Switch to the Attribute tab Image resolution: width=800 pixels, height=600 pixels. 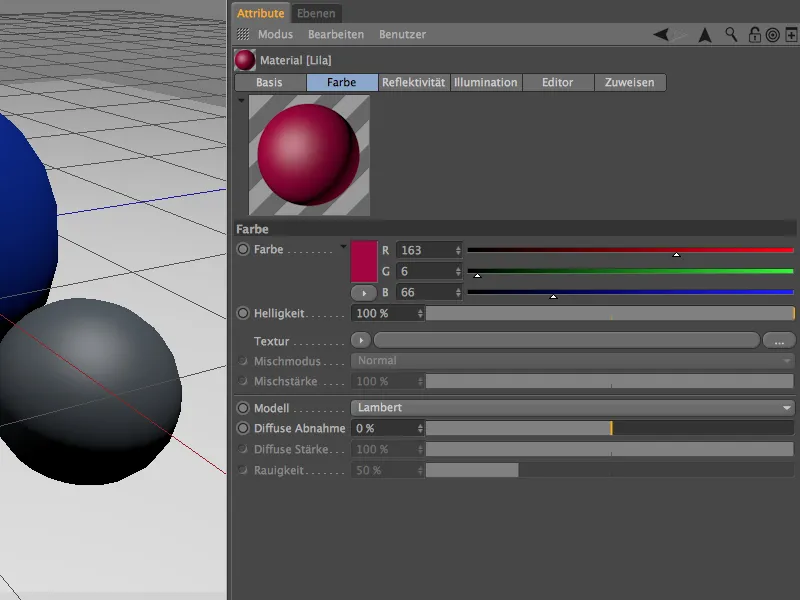[260, 13]
